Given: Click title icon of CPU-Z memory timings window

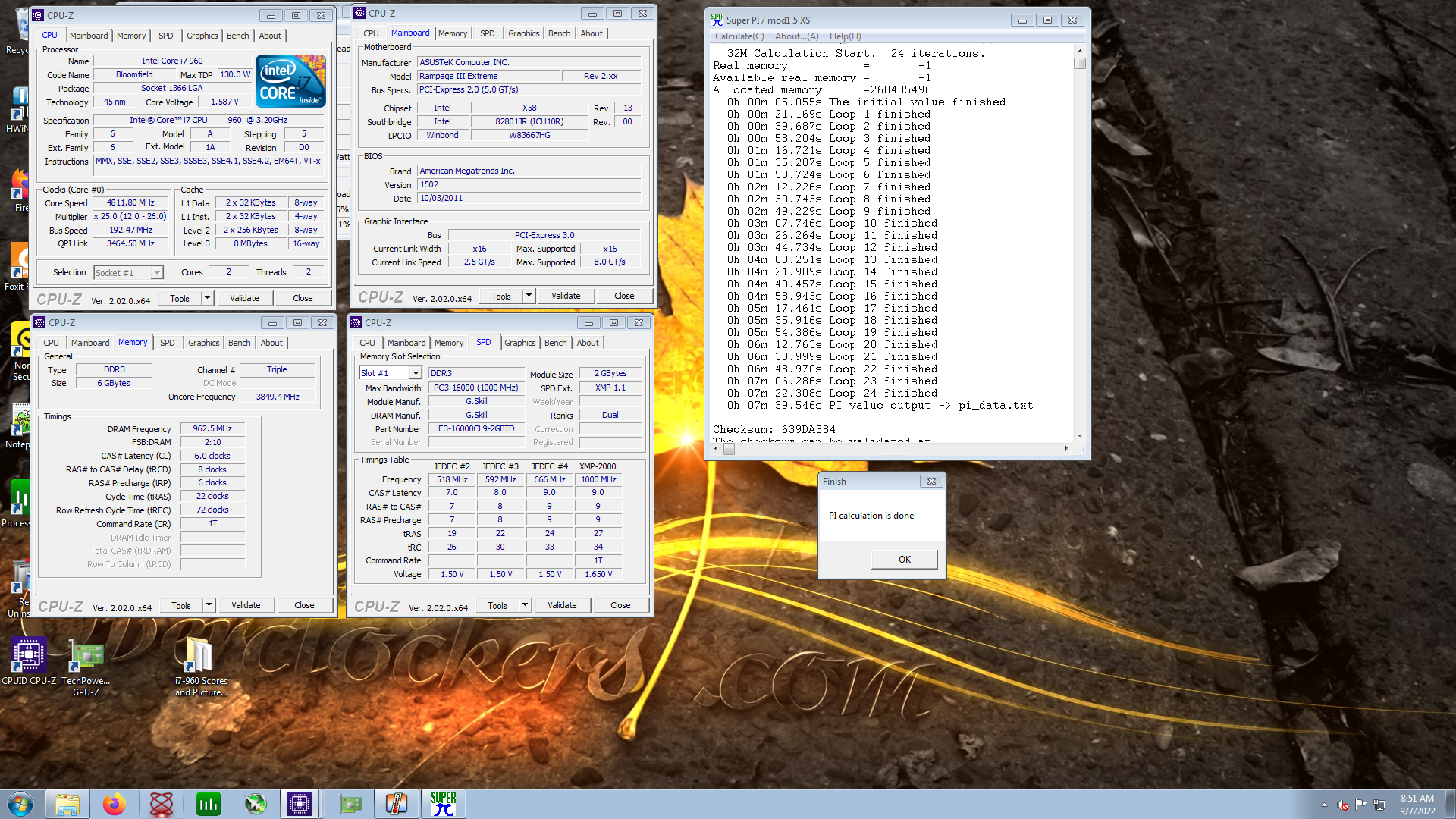Looking at the screenshot, I should pyautogui.click(x=39, y=322).
